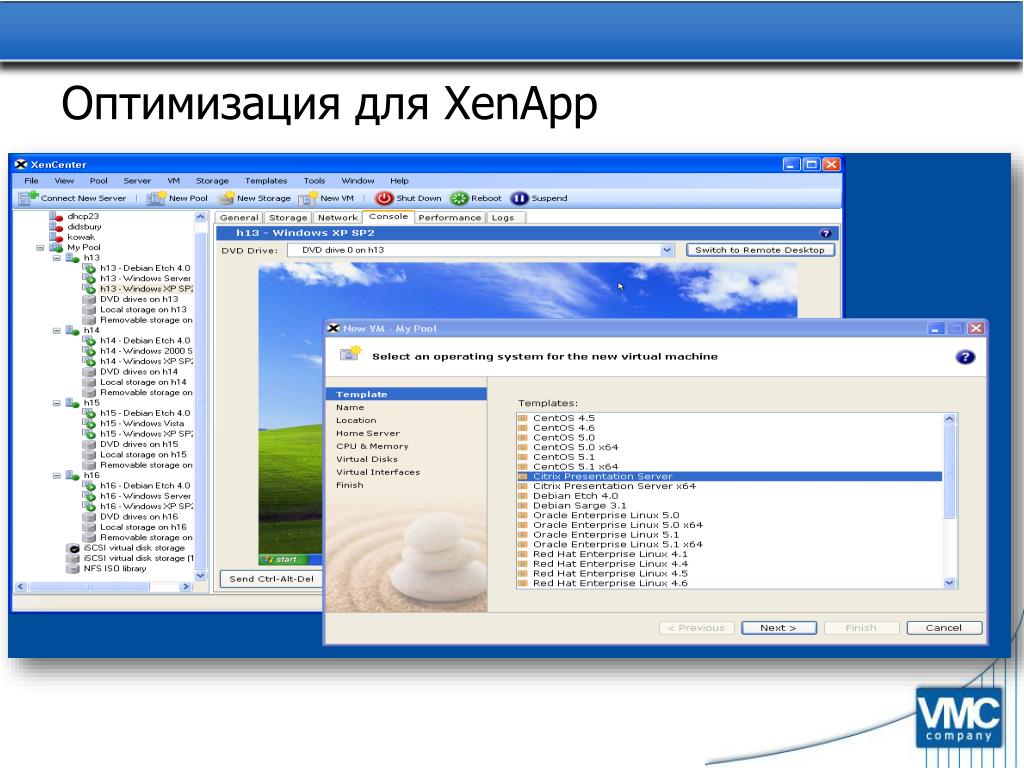Click help icon in New VM wizard
Image resolution: width=1024 pixels, height=768 pixels.
tap(965, 357)
